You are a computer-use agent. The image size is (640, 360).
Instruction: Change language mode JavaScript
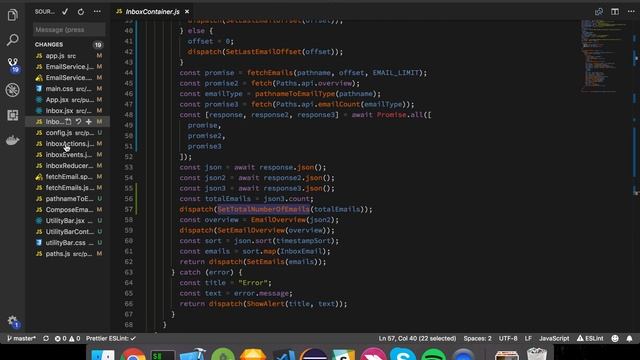554,339
